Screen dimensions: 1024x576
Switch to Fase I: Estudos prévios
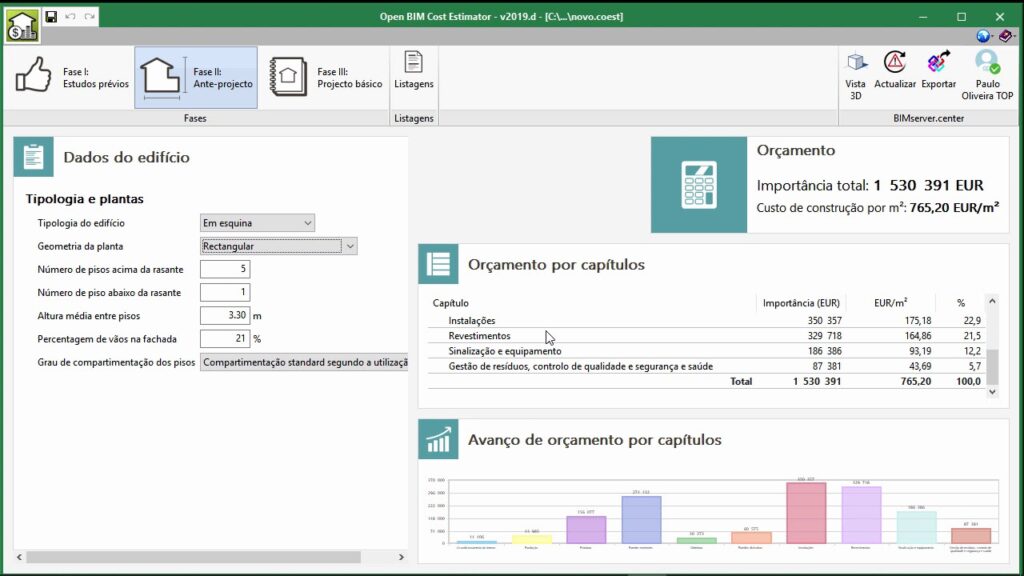(x=72, y=78)
